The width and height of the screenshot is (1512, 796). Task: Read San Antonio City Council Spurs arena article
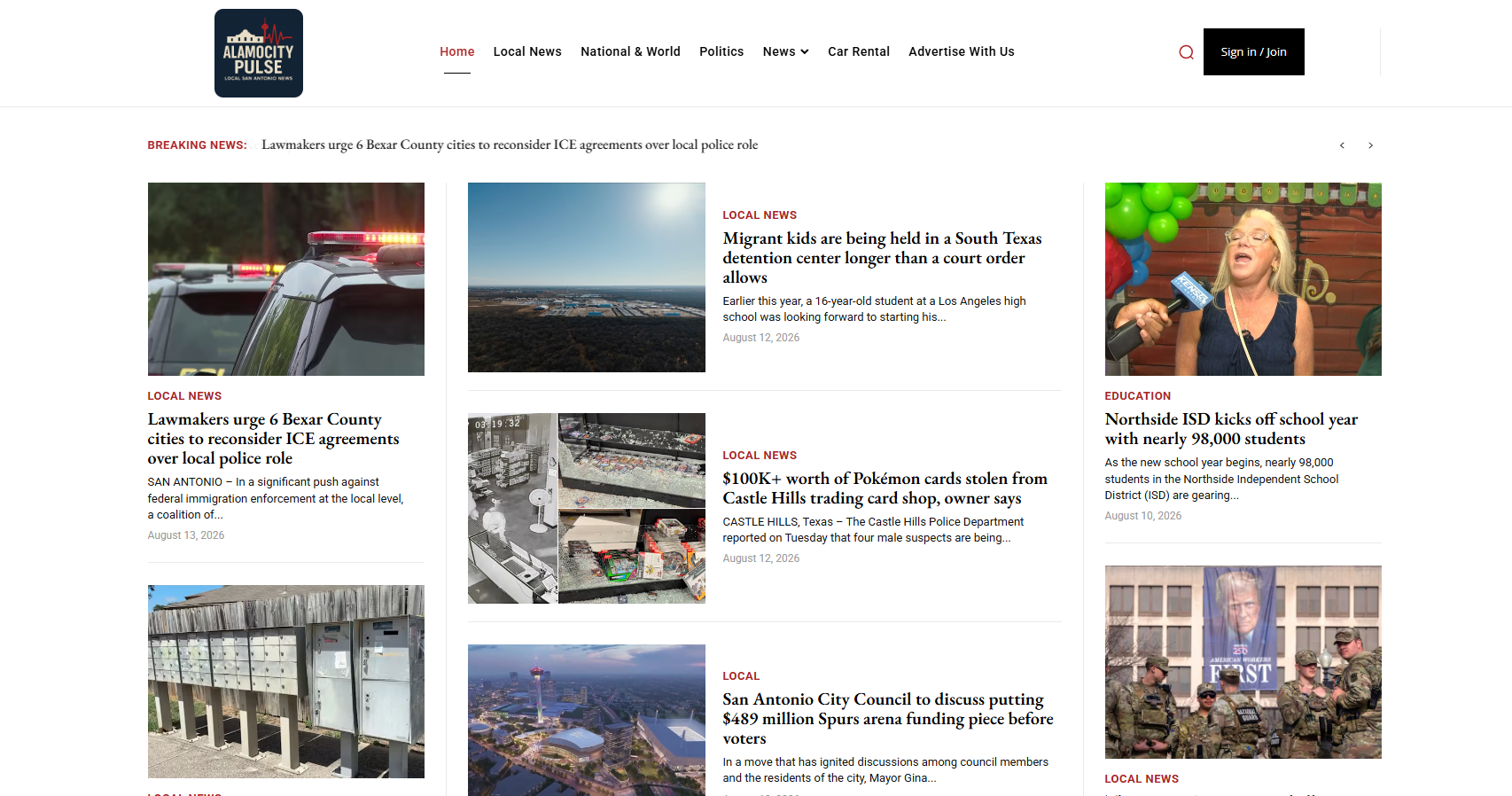pyautogui.click(x=888, y=719)
